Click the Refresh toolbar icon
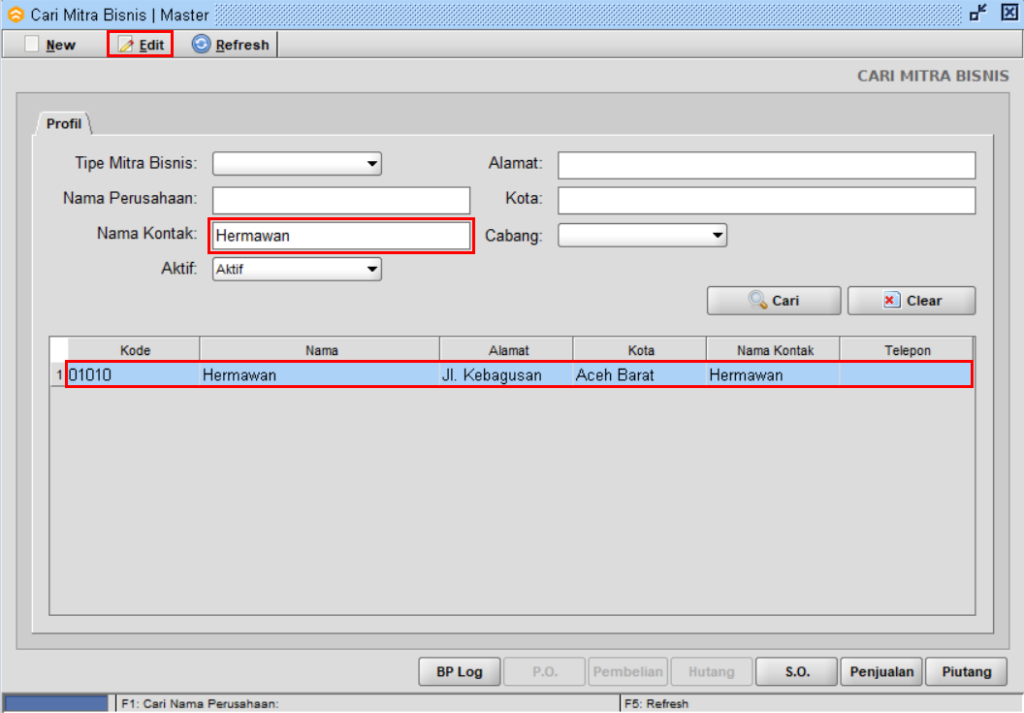This screenshot has width=1024, height=713. click(201, 45)
